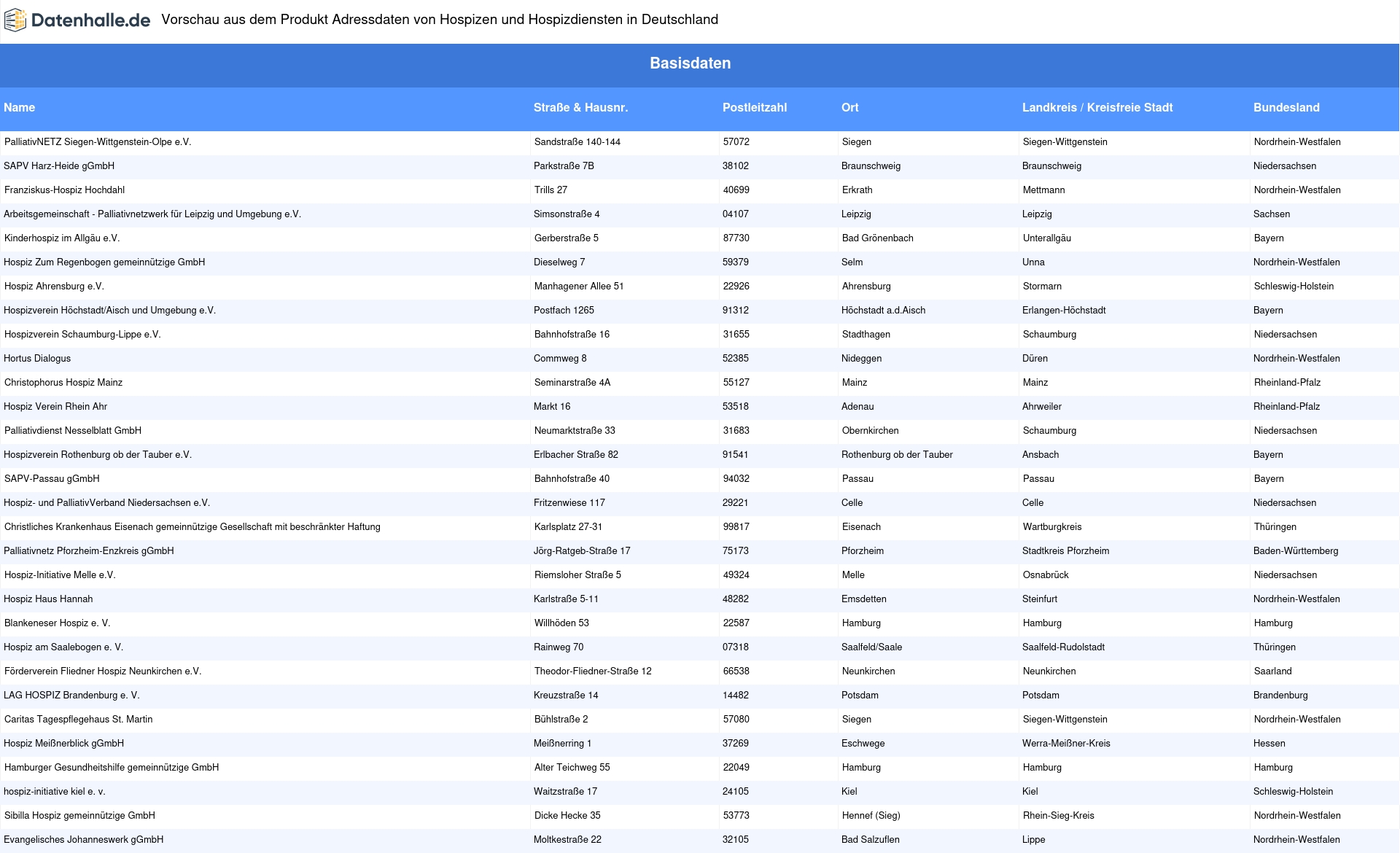The height and width of the screenshot is (853, 1400).
Task: Select SAPV-Passau gGmbH name
Action: tap(52, 479)
